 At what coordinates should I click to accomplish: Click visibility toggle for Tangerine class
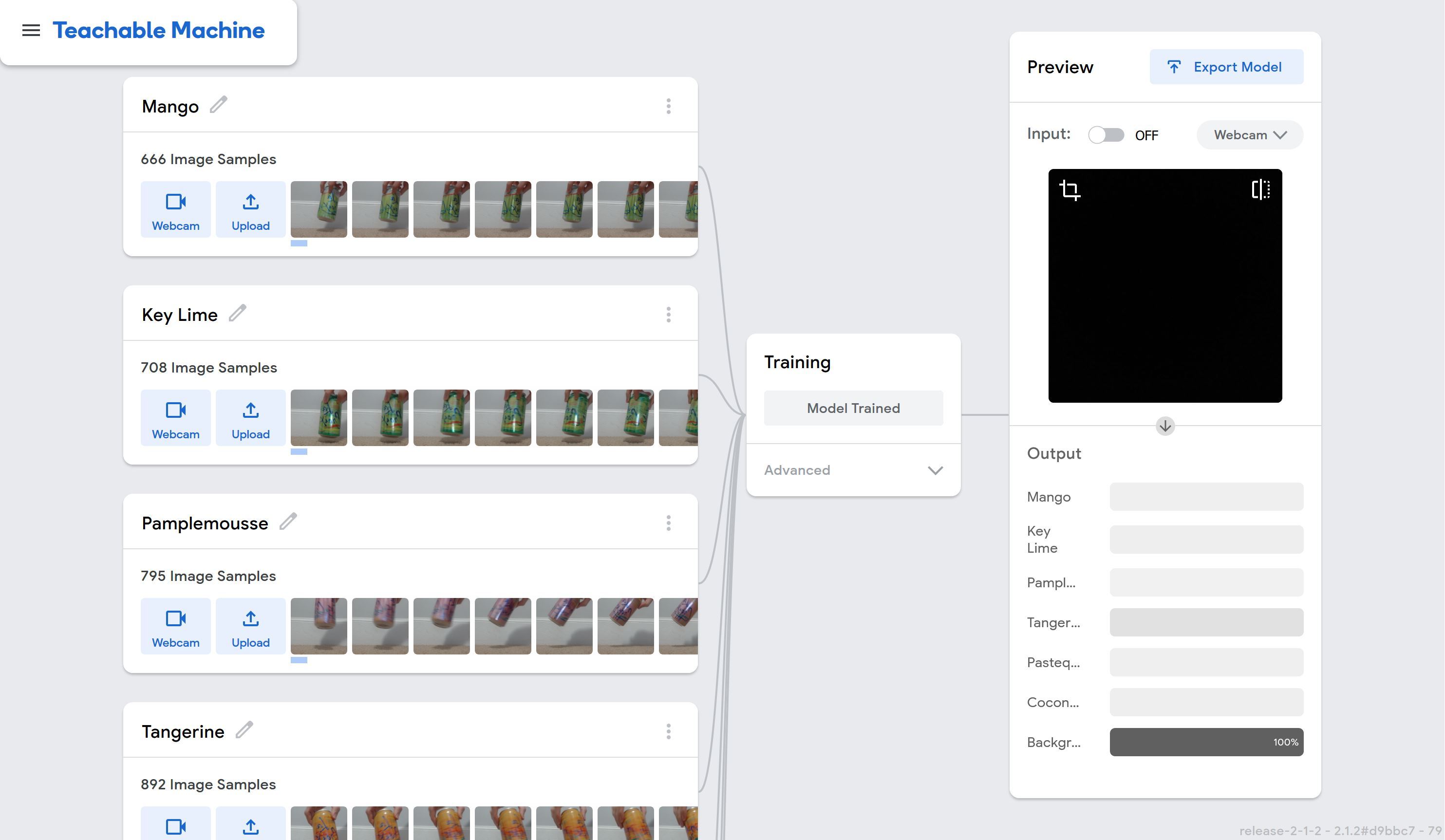(669, 731)
